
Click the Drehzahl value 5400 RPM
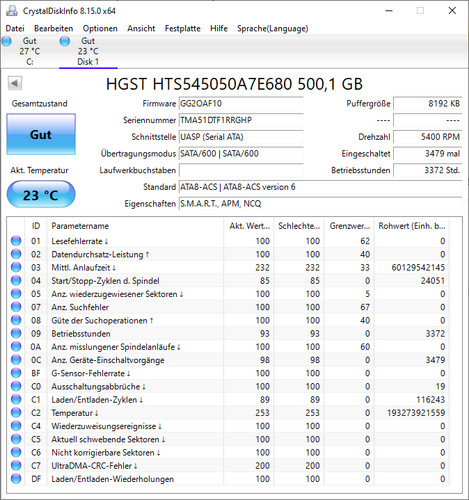(428, 137)
